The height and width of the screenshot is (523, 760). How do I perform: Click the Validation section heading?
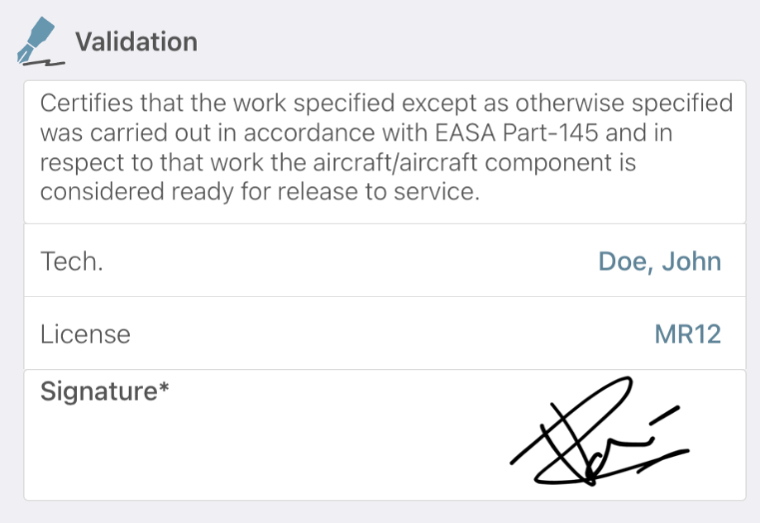(136, 42)
